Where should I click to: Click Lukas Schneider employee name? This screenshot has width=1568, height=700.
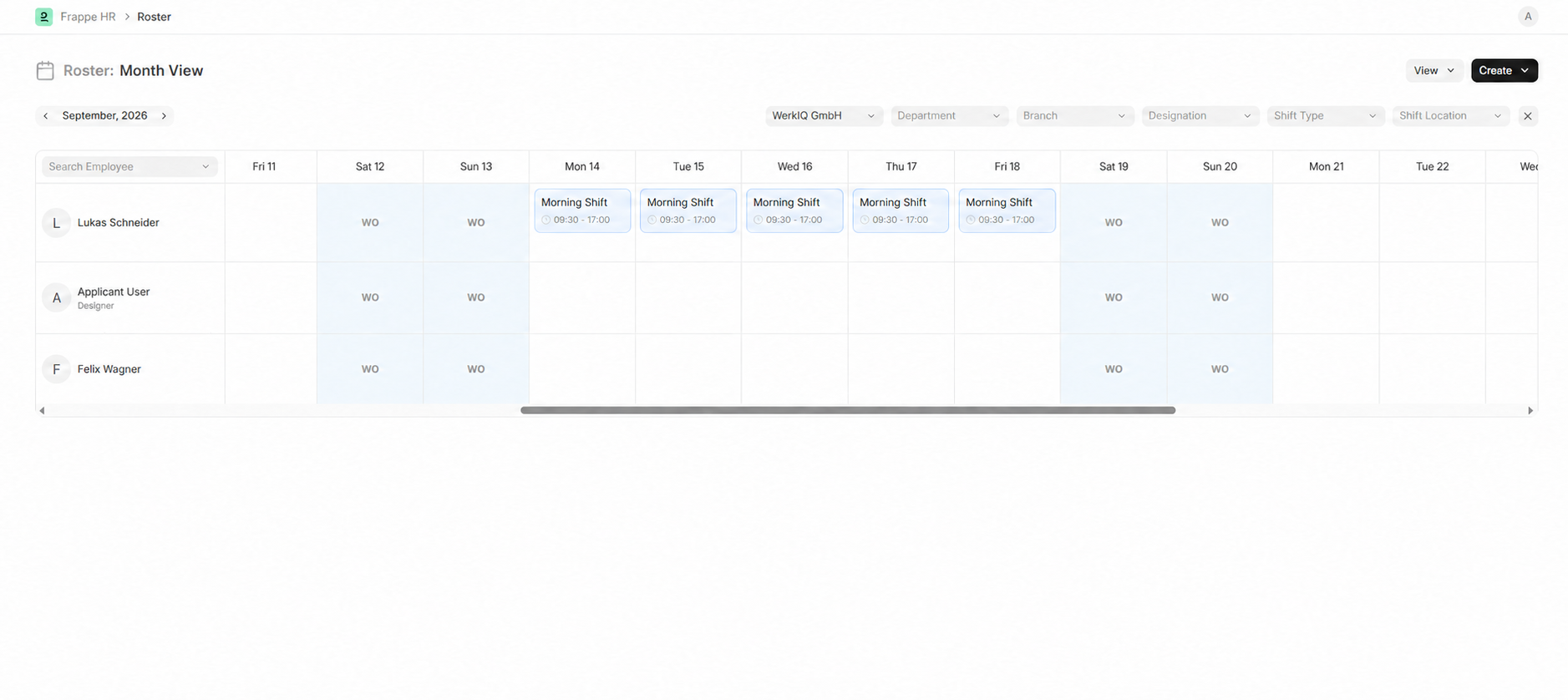(x=118, y=223)
